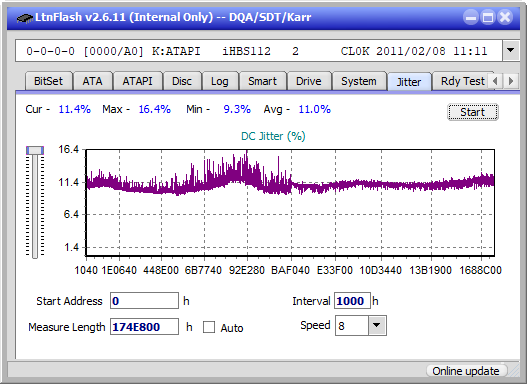Click the LtnFlash chip icon in title bar

tap(24, 17)
